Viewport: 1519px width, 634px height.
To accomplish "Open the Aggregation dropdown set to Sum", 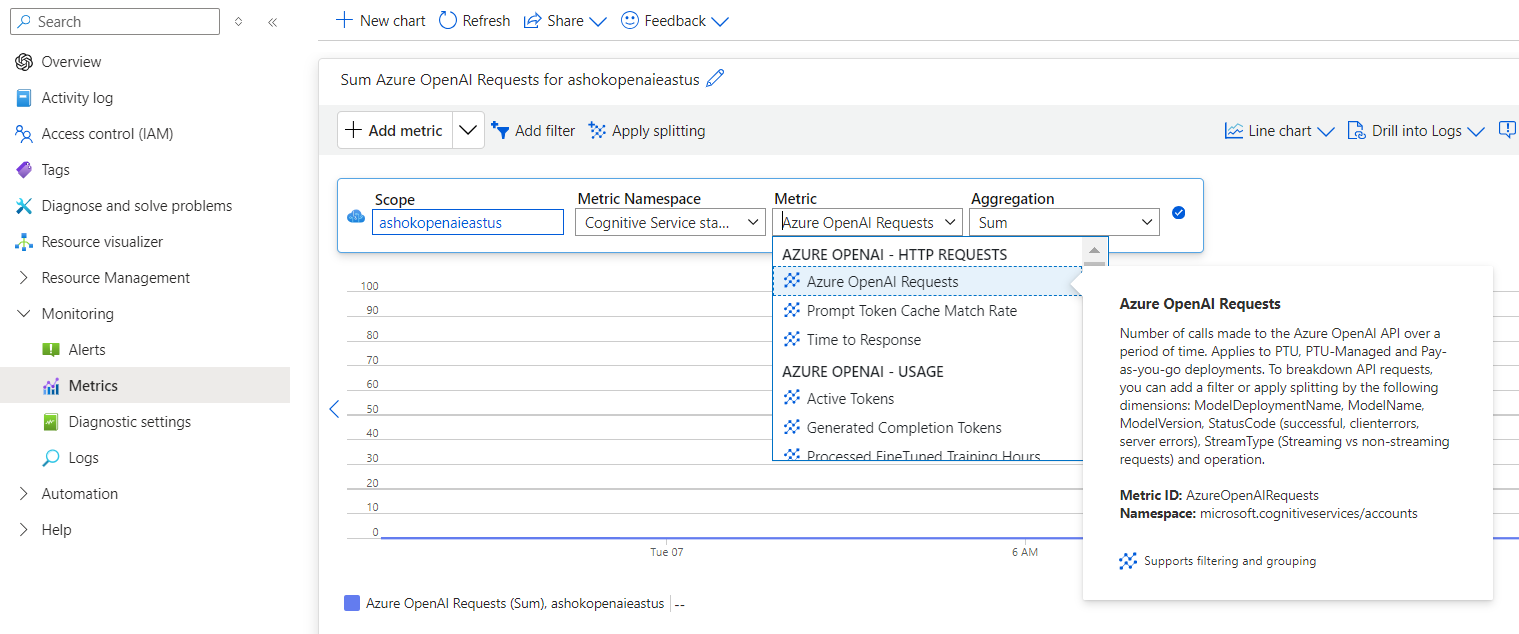I will click(x=1065, y=222).
